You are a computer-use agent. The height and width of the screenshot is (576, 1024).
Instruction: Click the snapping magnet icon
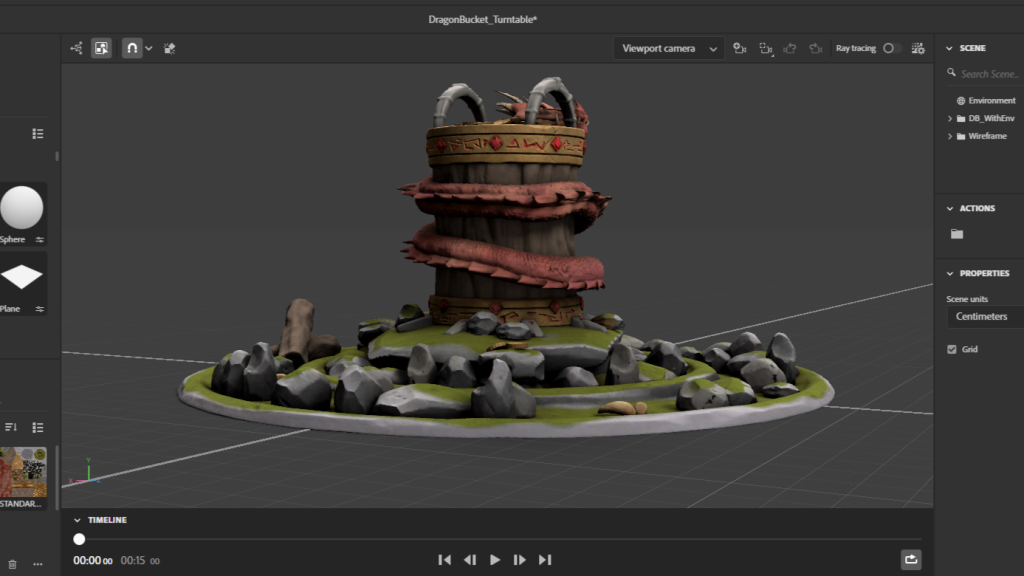point(132,48)
